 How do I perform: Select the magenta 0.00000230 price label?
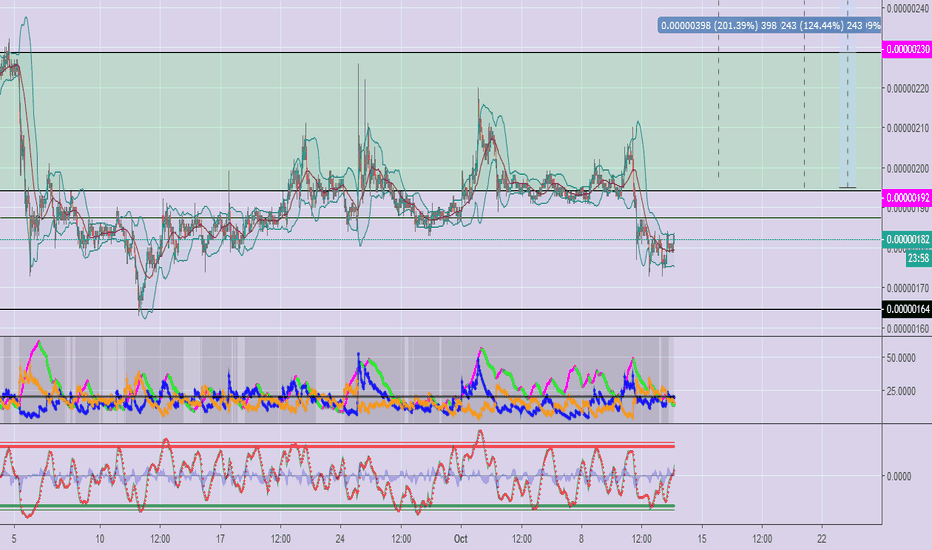[907, 49]
